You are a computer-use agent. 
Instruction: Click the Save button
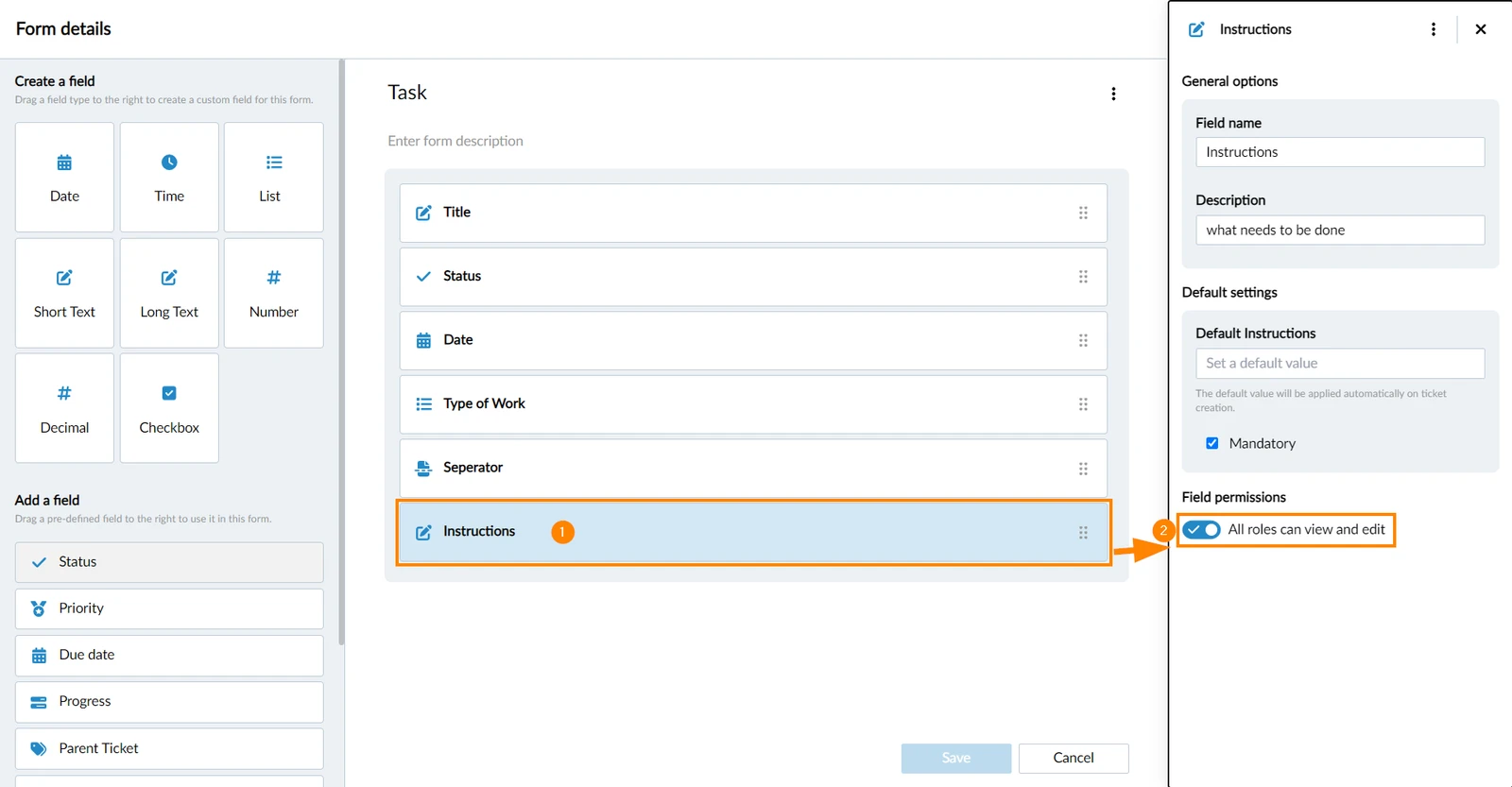point(956,758)
